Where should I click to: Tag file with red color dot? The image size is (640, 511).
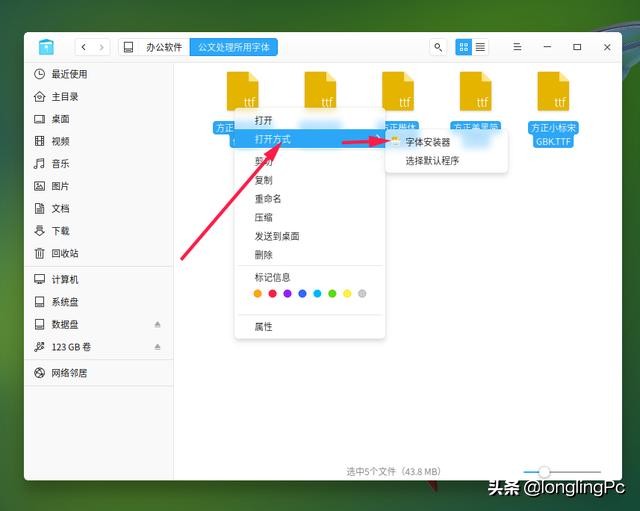pos(273,294)
